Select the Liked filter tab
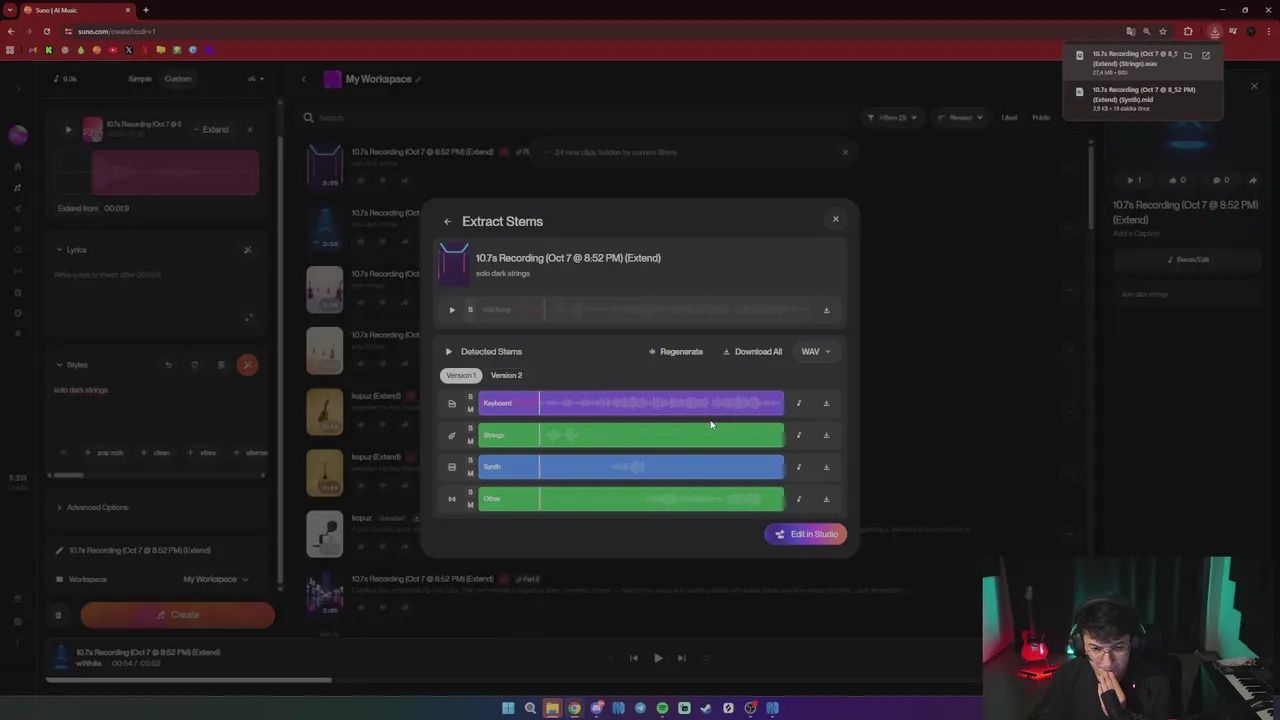1280x720 pixels. tap(1010, 118)
